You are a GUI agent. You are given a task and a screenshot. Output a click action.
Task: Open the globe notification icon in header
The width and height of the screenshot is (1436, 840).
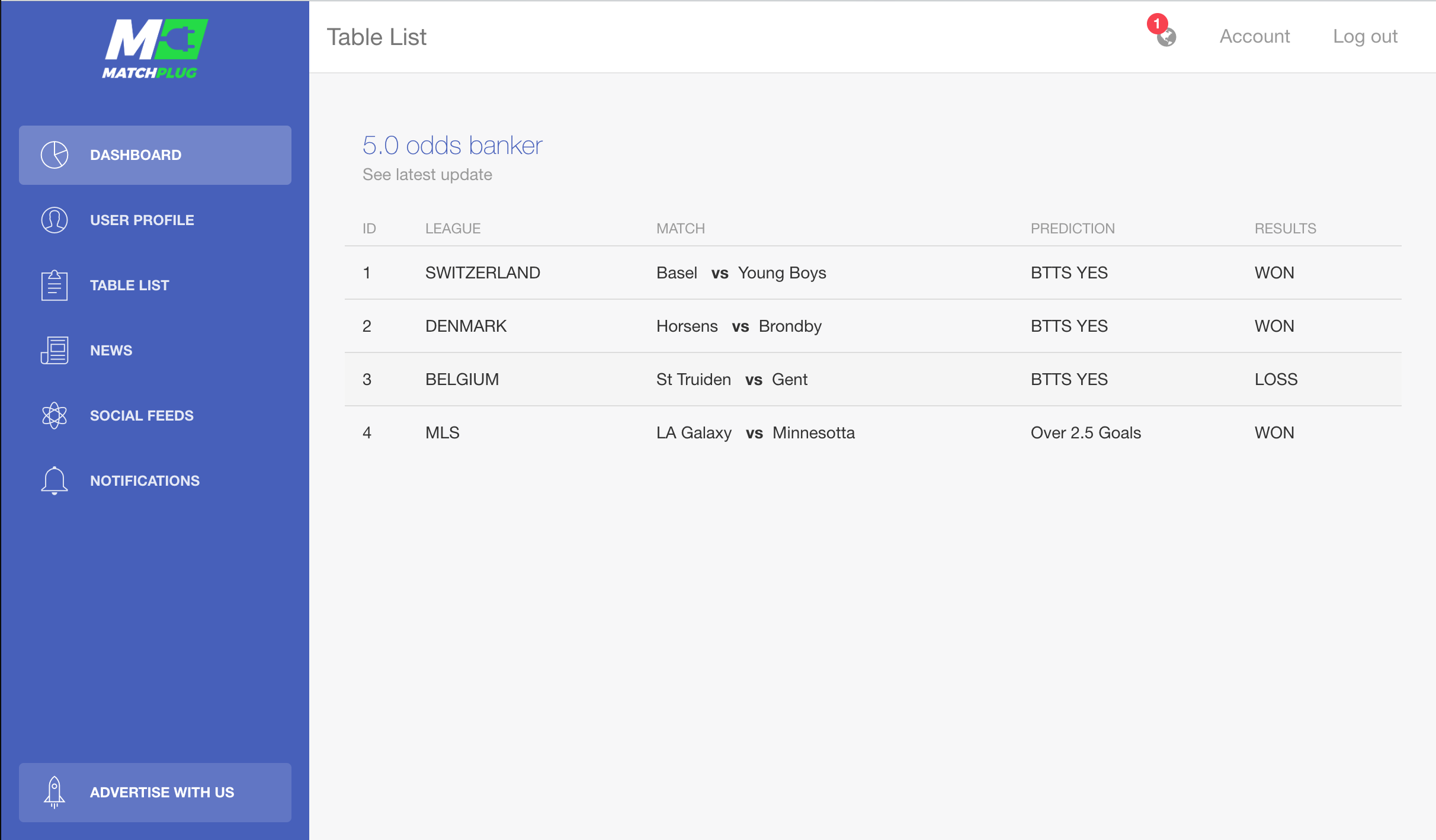[x=1167, y=37]
